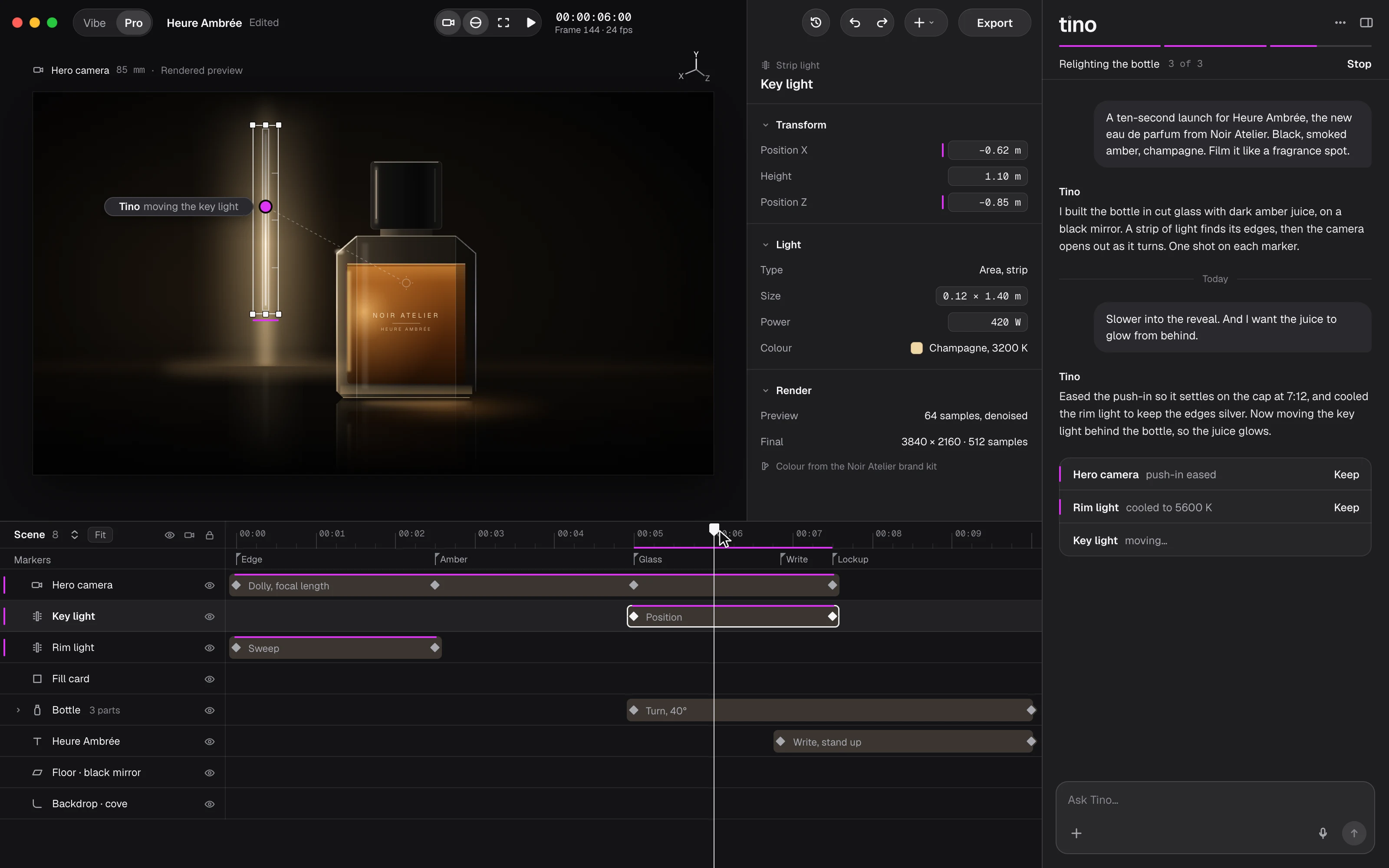
Task: Redo the last change
Action: coord(882,23)
